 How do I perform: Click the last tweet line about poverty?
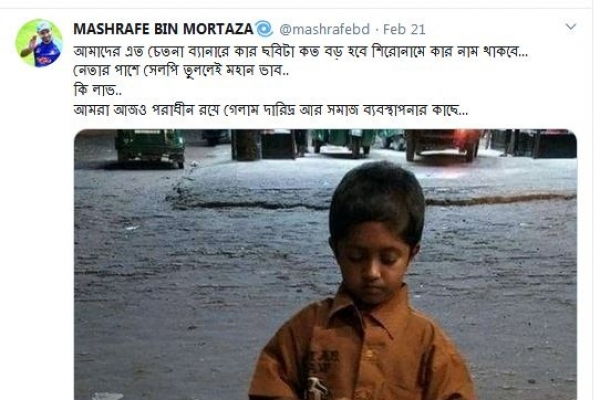(x=271, y=110)
